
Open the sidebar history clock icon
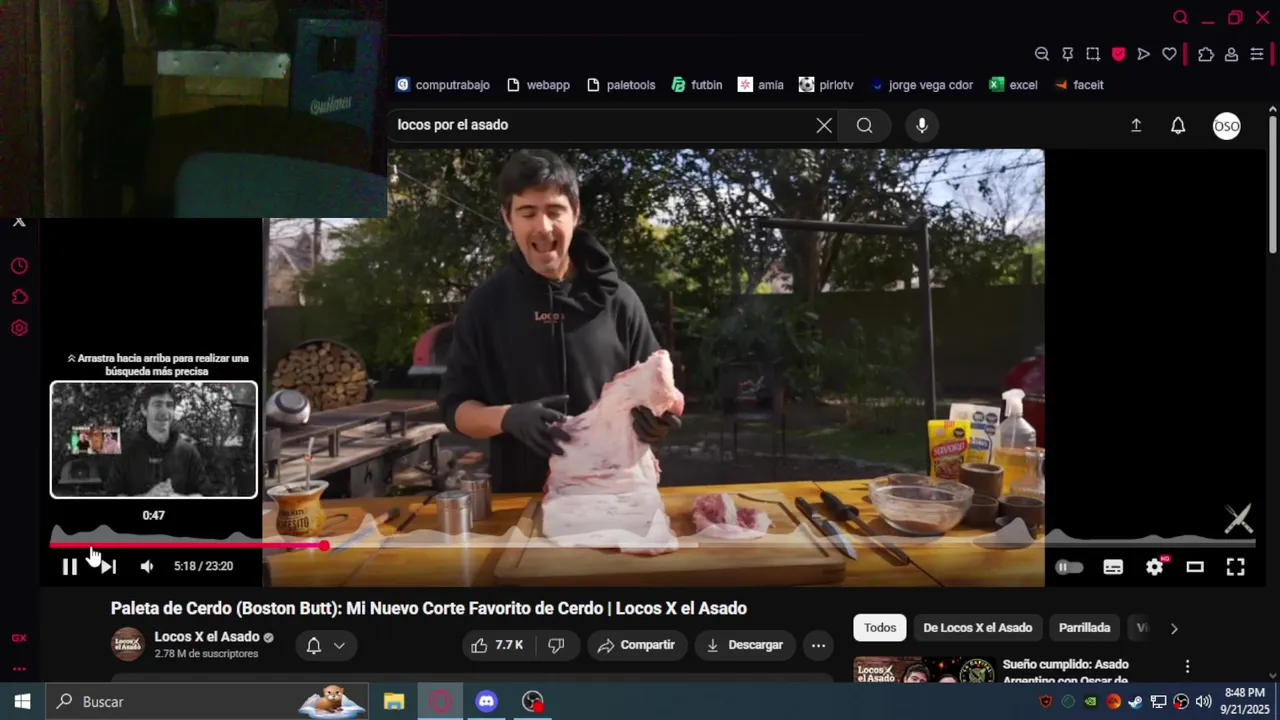(x=19, y=266)
